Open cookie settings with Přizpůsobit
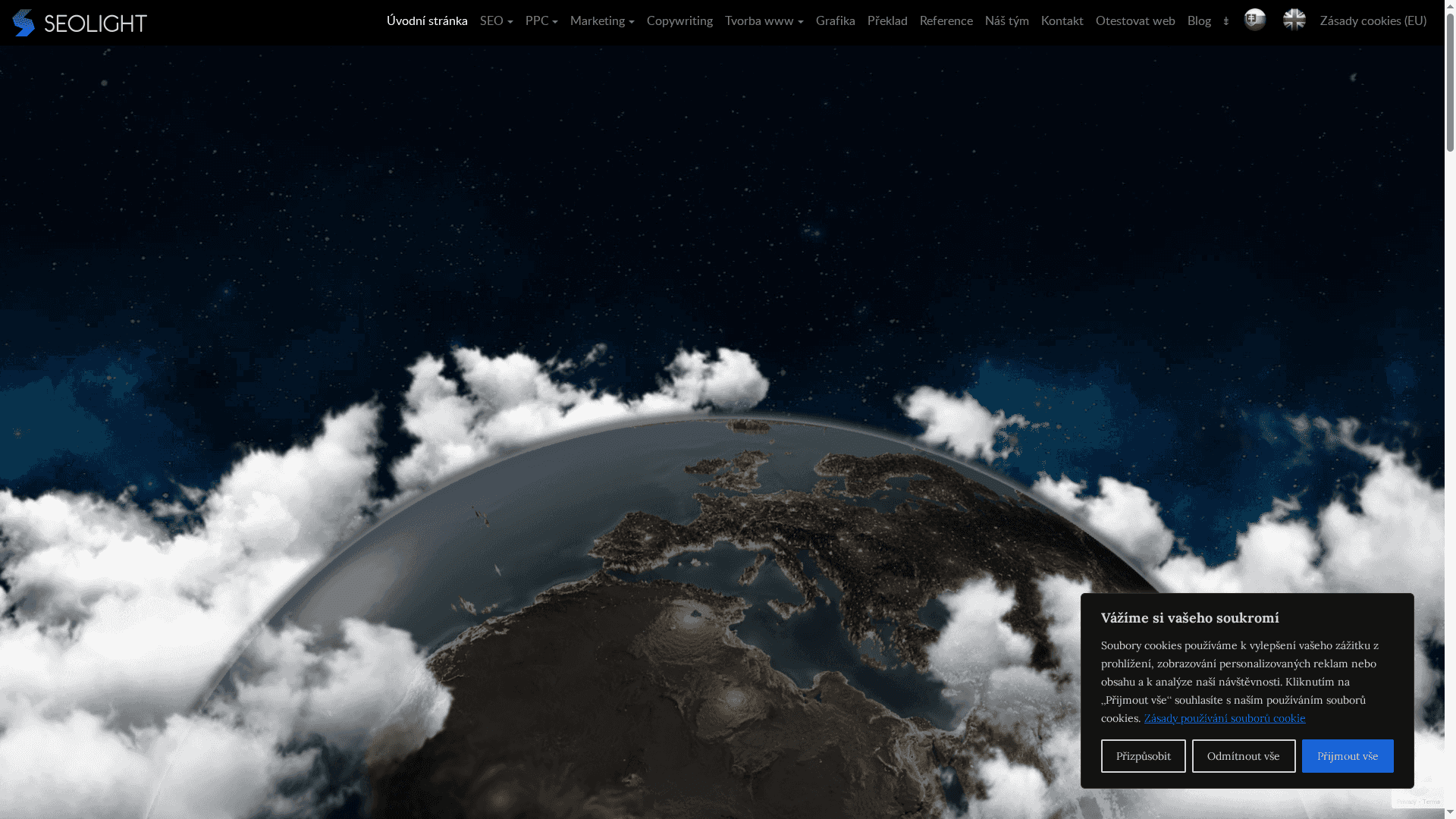The image size is (1456, 819). point(1143,755)
